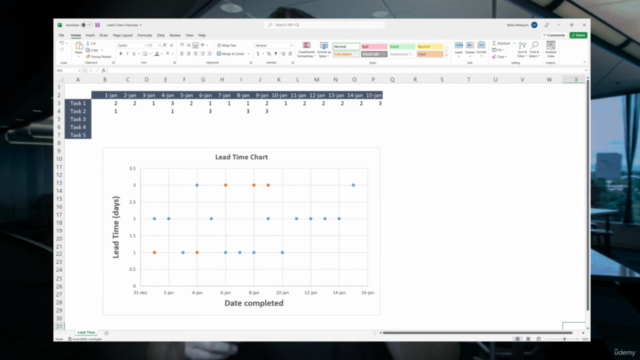Select the Lead Time sheet tab
Image resolution: width=640 pixels, height=360 pixels.
tap(86, 333)
